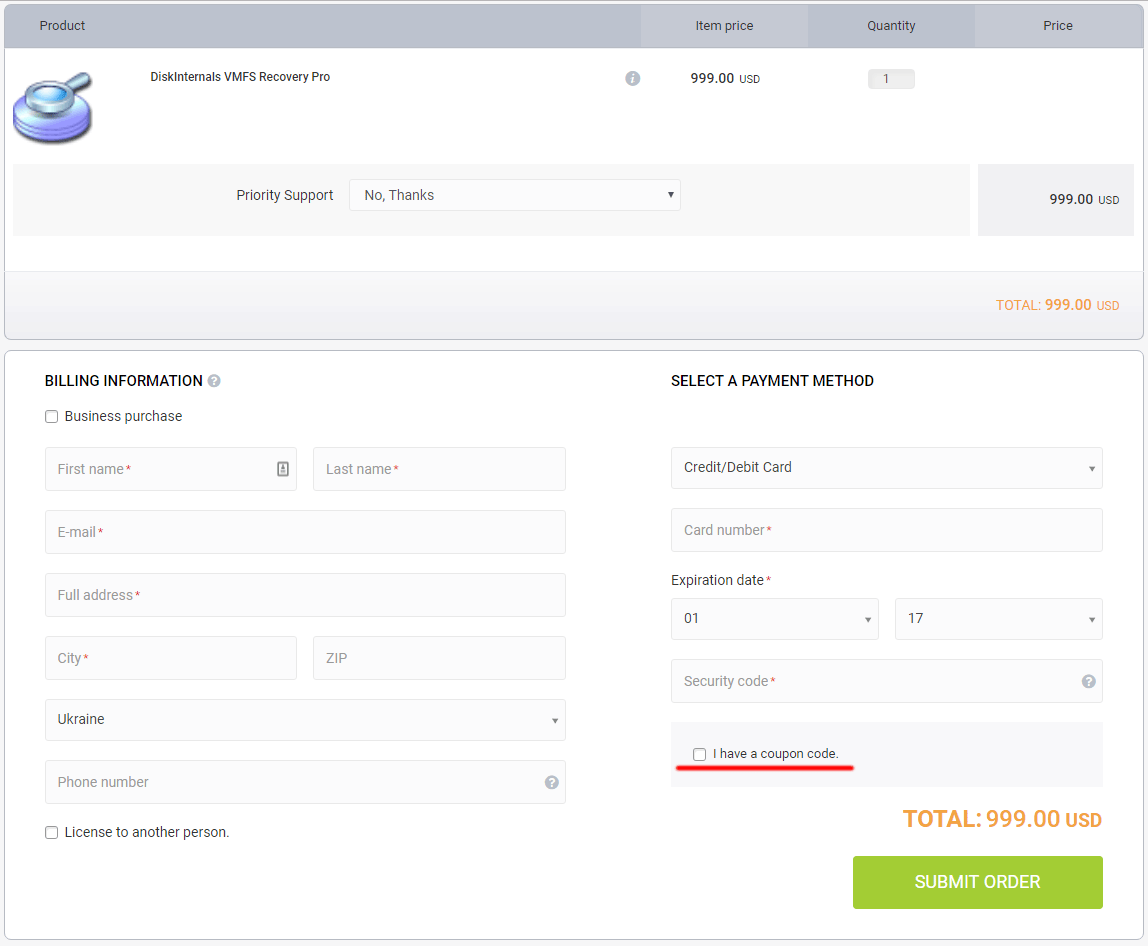Enable License to another person checkbox
Image resolution: width=1148 pixels, height=946 pixels.
[x=51, y=833]
